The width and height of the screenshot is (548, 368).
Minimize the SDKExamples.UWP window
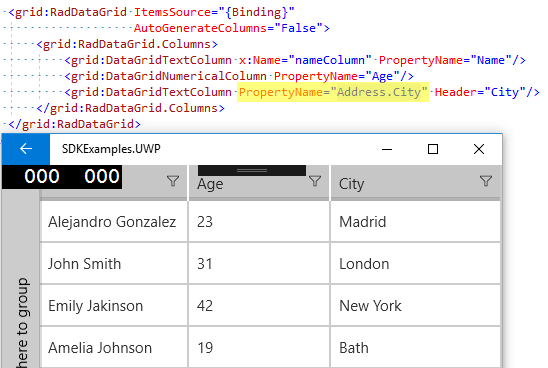[x=387, y=149]
